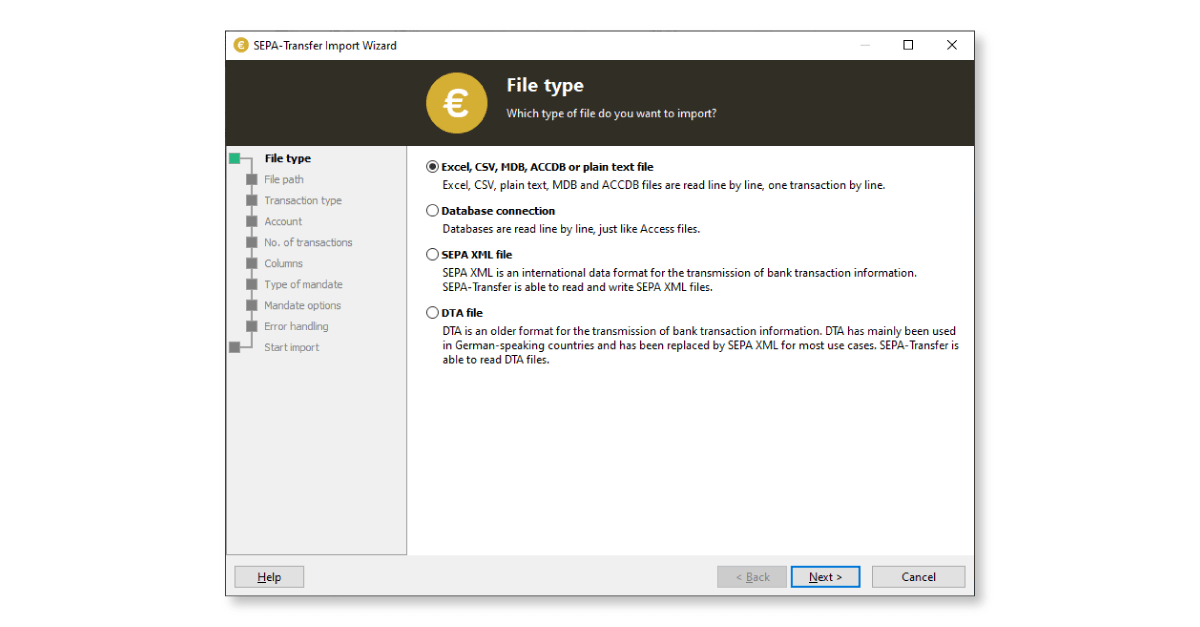
Task: Pick the DTA file radio option
Action: click(x=433, y=313)
